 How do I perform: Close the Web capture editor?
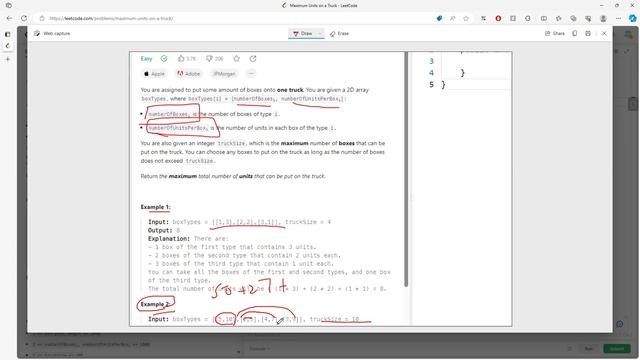[604, 33]
